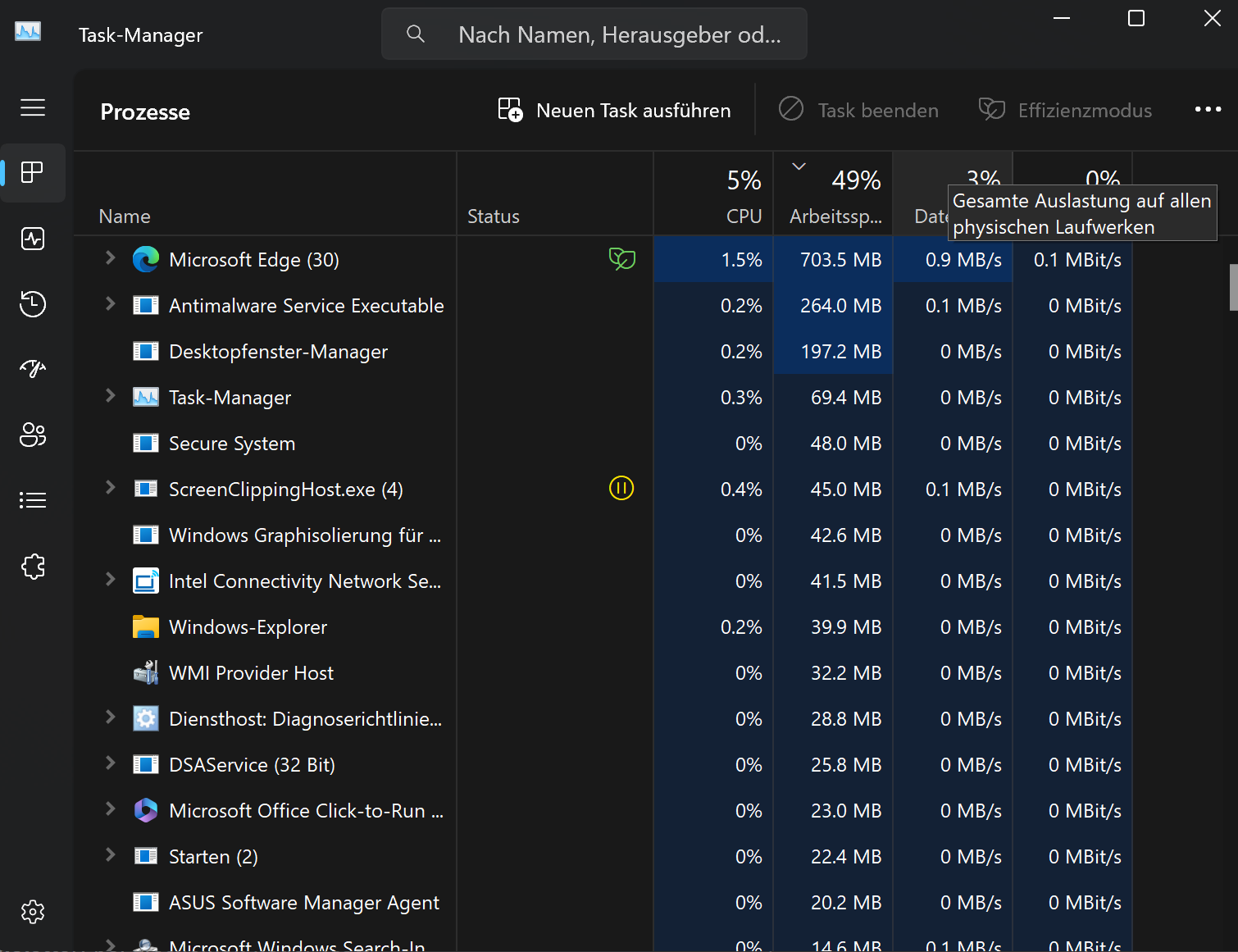Click the Desktopfenster-Manager icon
Screen dimensions: 1238x952
[146, 351]
